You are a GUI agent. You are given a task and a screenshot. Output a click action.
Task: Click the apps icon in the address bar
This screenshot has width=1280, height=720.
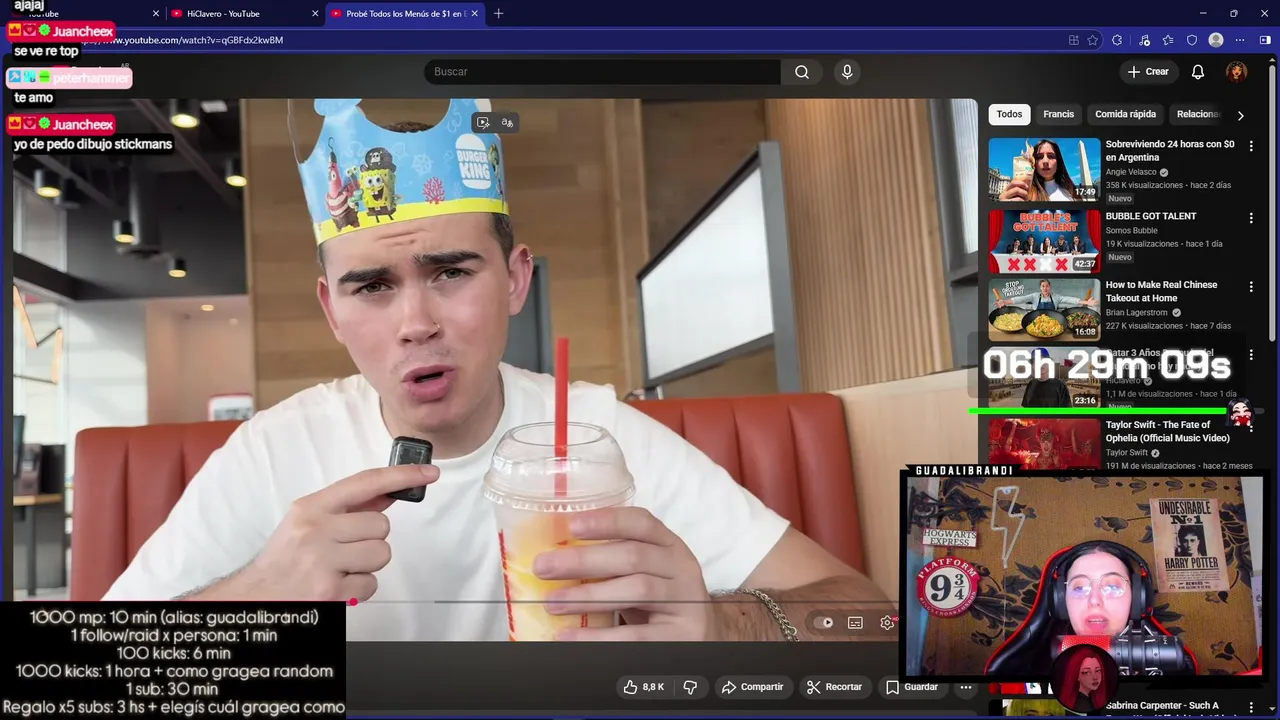point(1073,40)
